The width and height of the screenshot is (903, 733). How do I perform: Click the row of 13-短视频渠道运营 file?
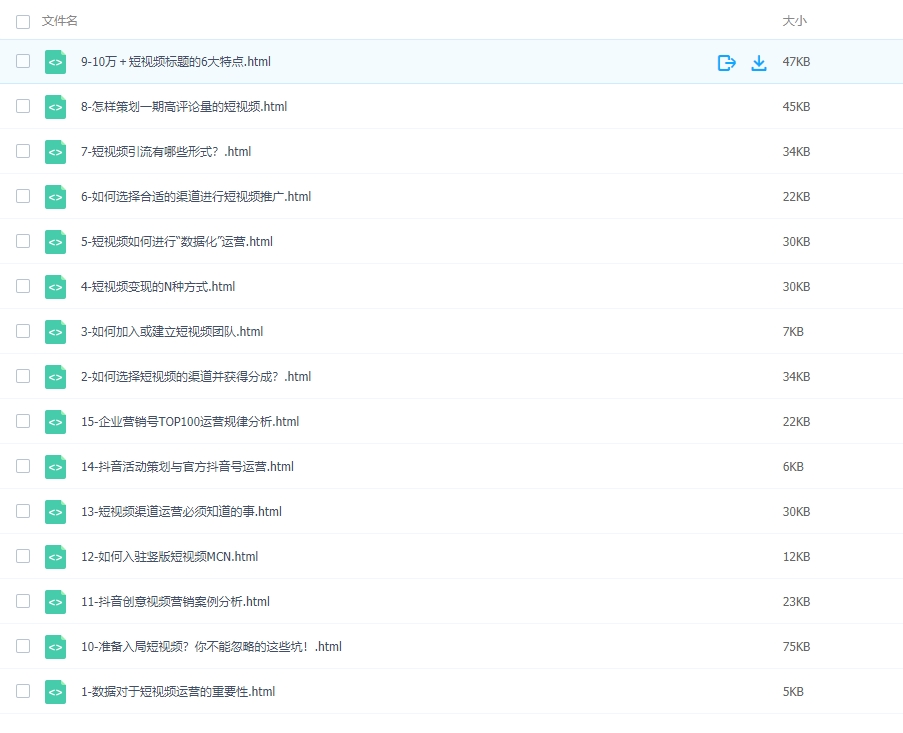[180, 511]
